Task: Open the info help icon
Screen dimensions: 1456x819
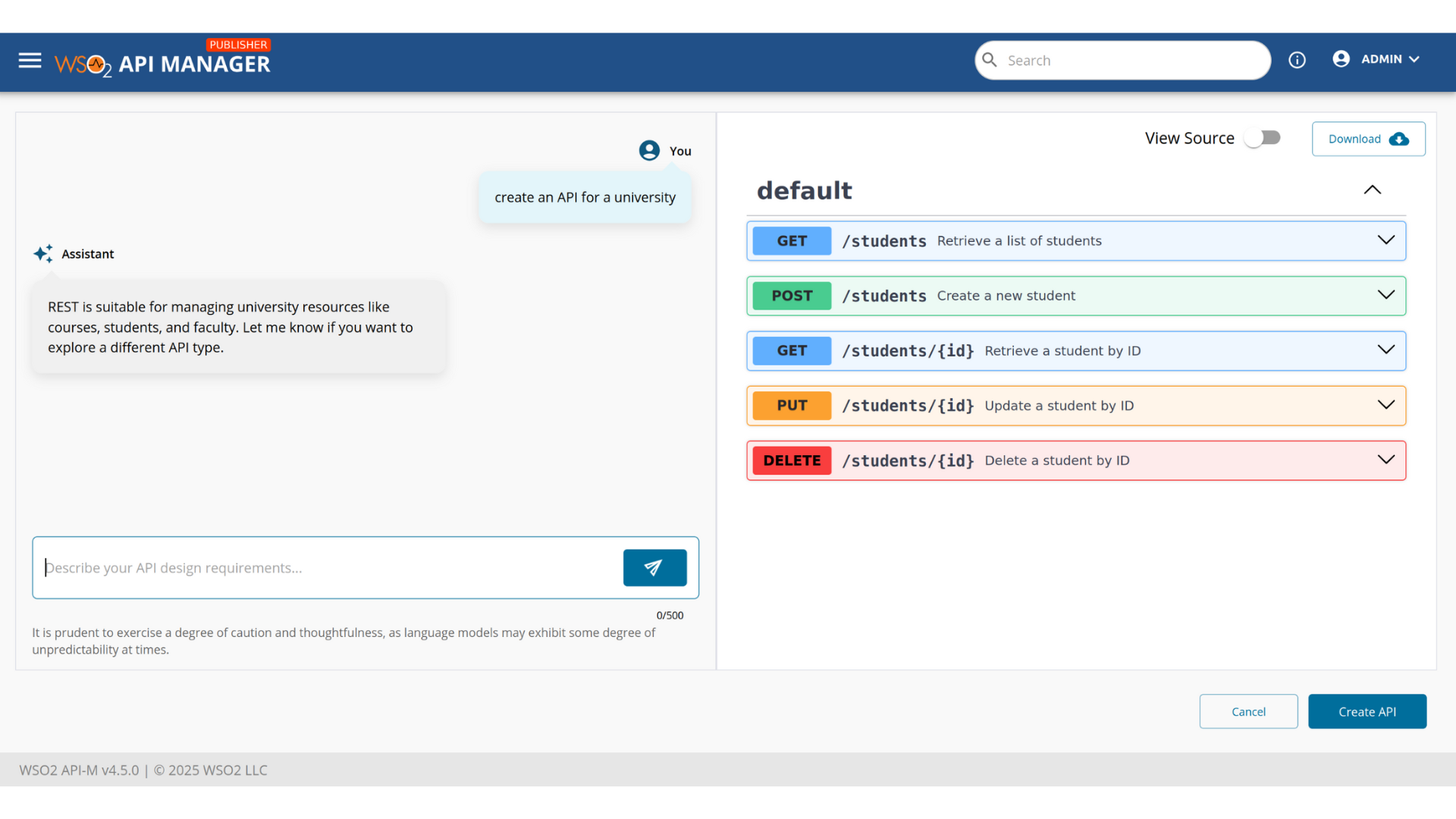Action: click(x=1297, y=60)
